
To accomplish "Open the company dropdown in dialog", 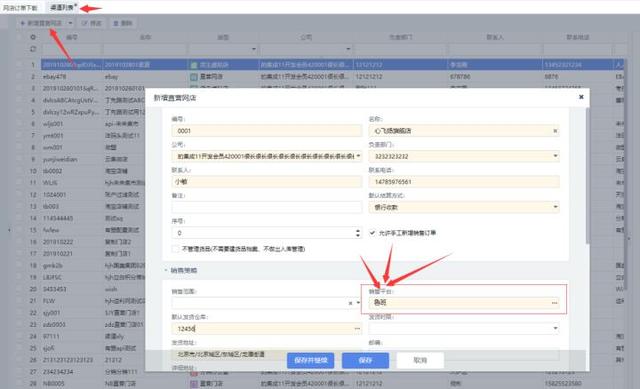I will point(358,156).
